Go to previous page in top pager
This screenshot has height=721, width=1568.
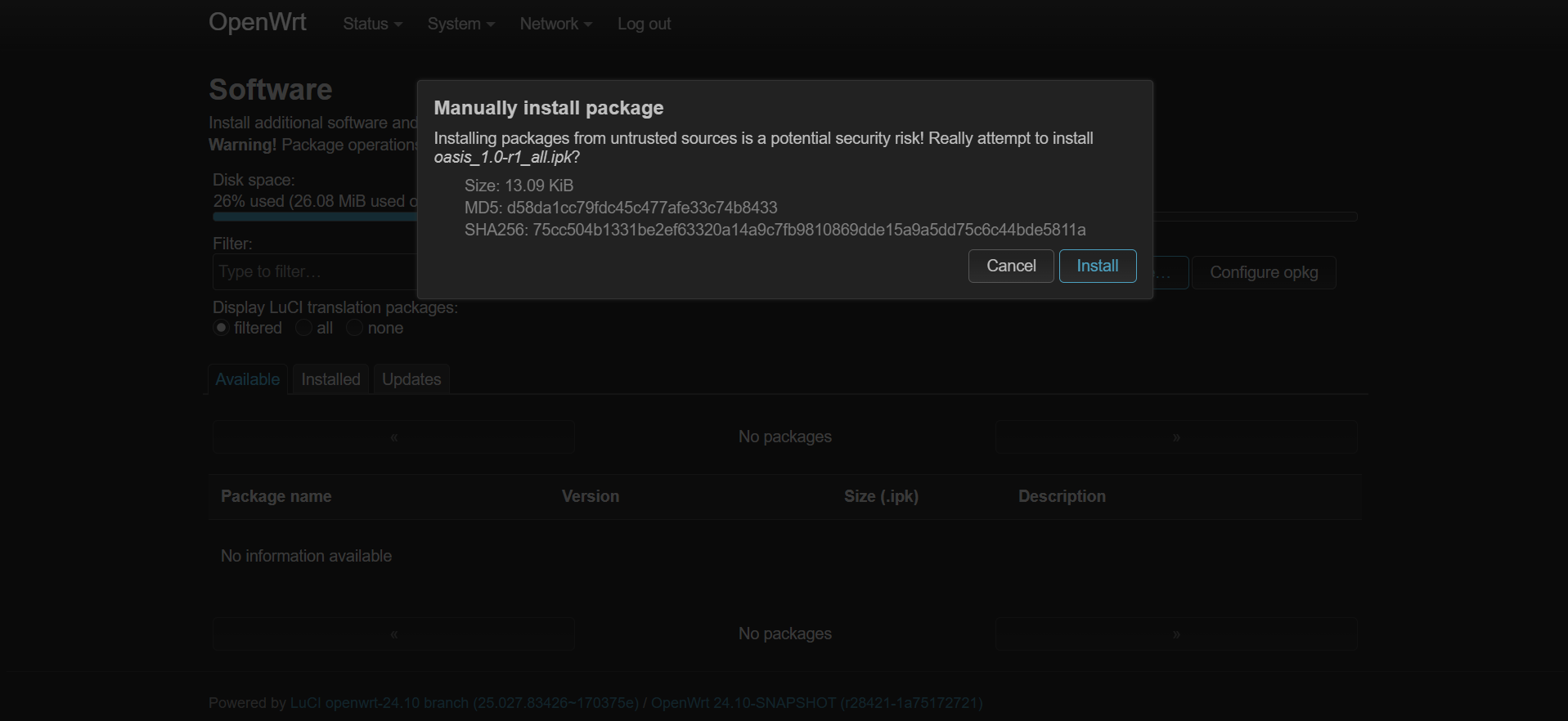coord(393,437)
